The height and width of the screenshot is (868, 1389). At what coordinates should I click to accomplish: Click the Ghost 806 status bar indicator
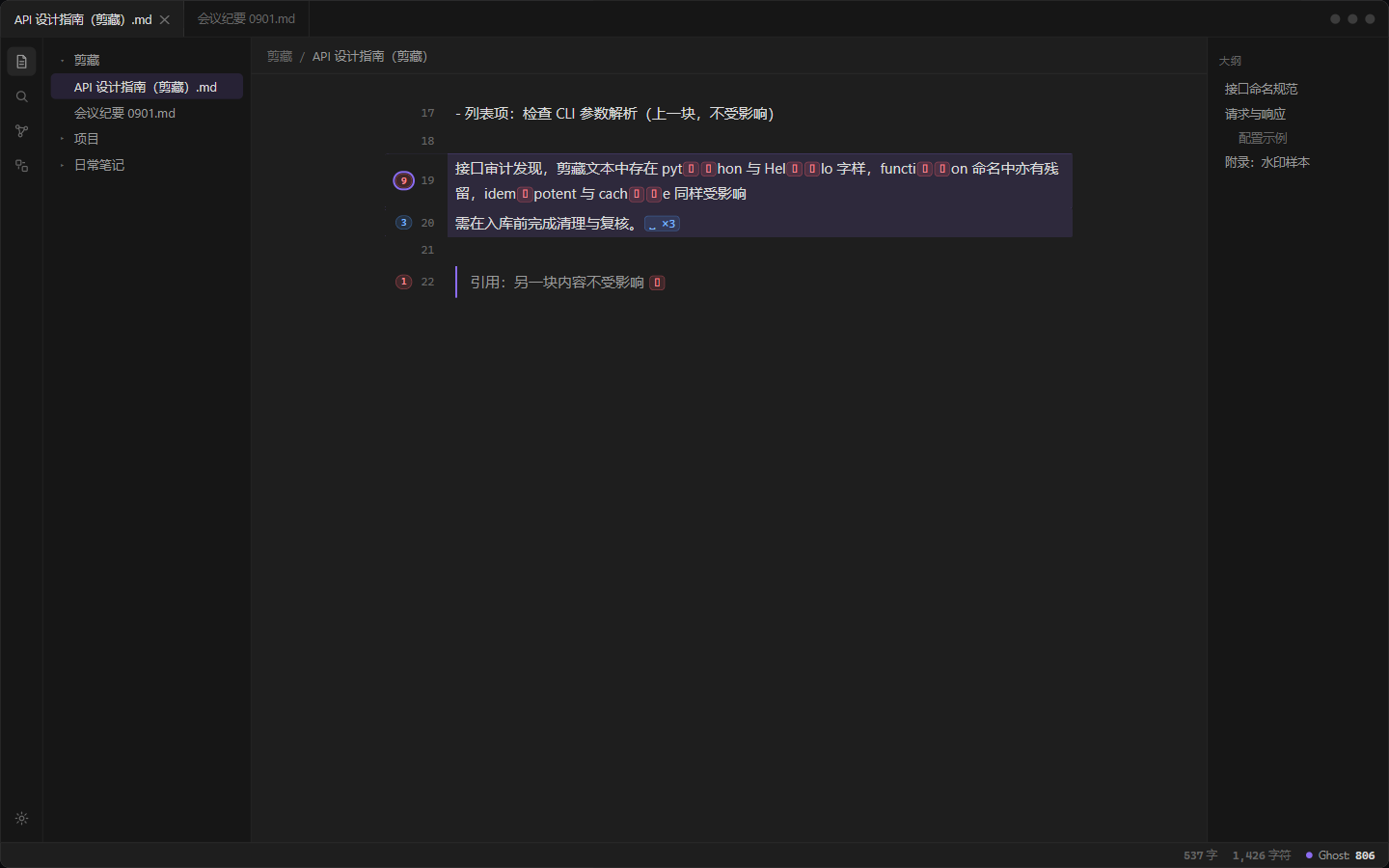coord(1341,855)
